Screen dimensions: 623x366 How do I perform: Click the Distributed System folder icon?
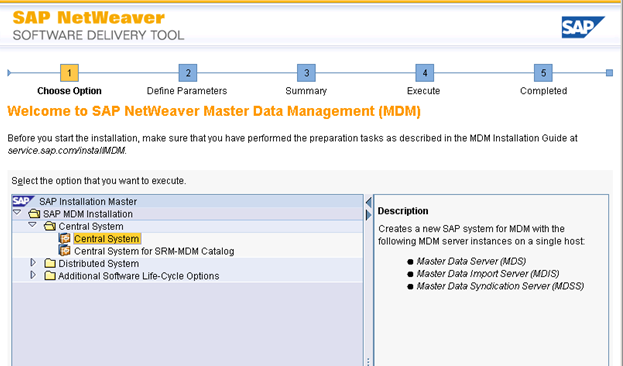[50, 263]
